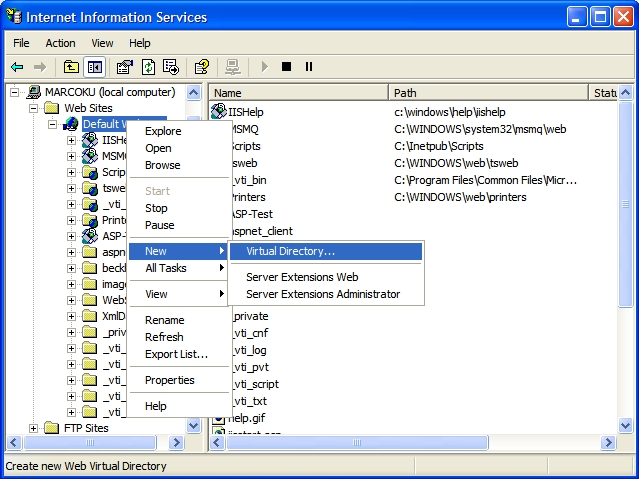
Task: Click the Pause item icon
Action: [309, 66]
